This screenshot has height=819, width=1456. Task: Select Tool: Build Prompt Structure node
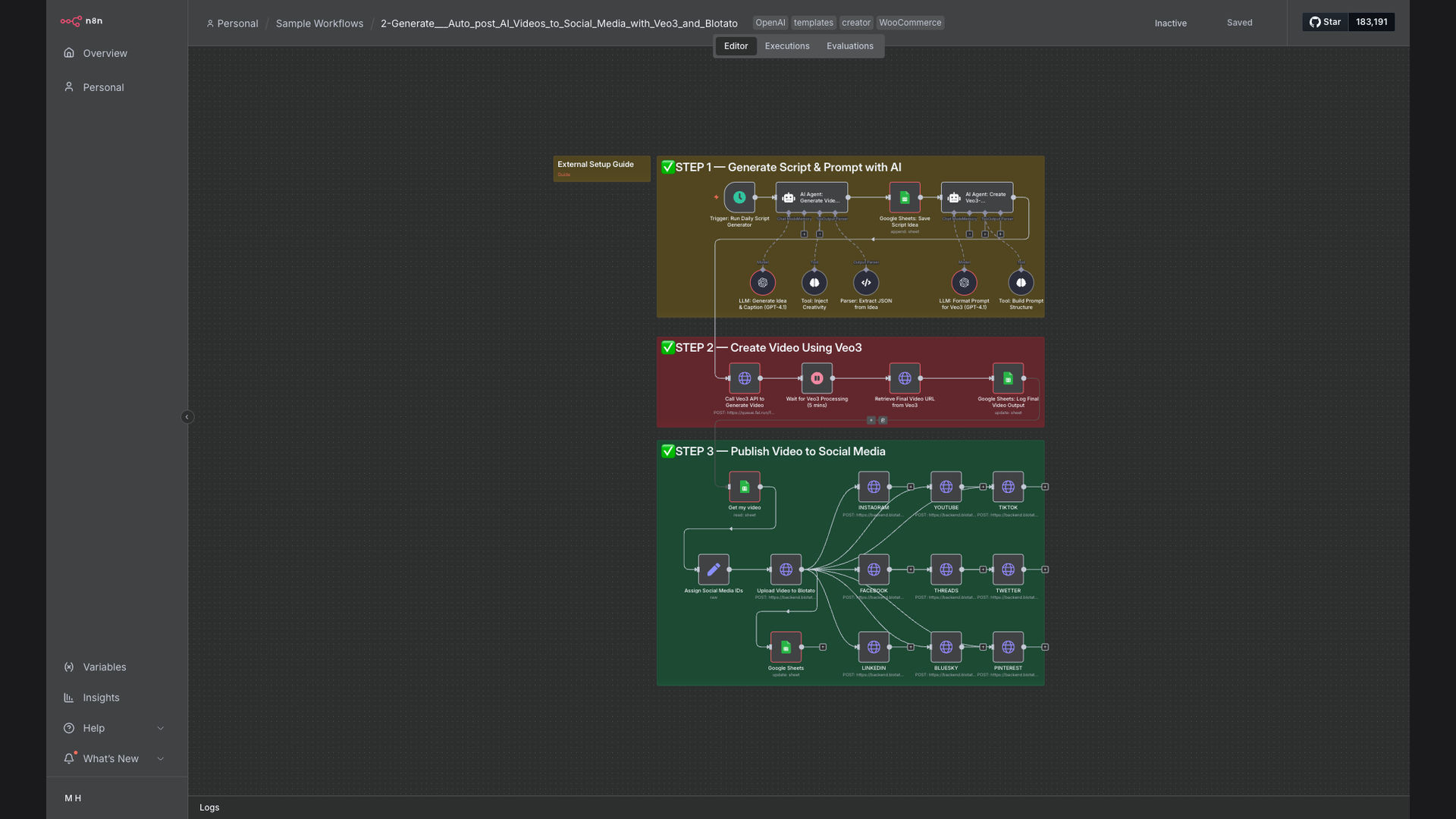[1021, 283]
